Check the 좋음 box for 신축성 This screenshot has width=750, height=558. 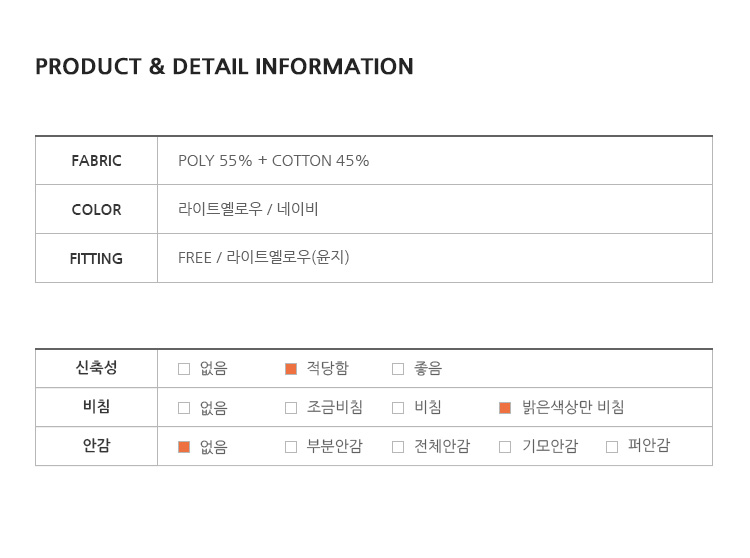point(398,369)
